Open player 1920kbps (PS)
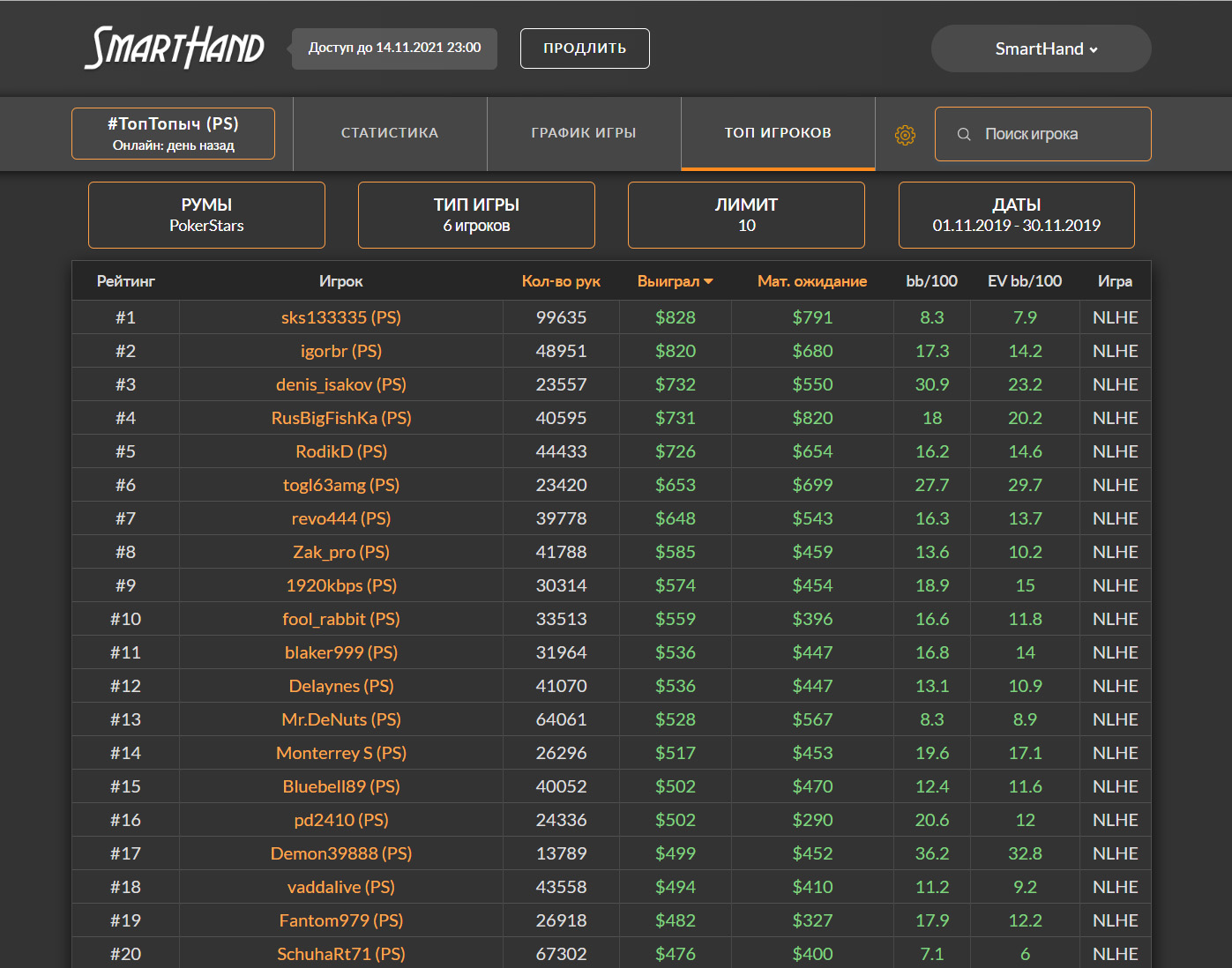Viewport: 1232px width, 968px height. click(341, 585)
